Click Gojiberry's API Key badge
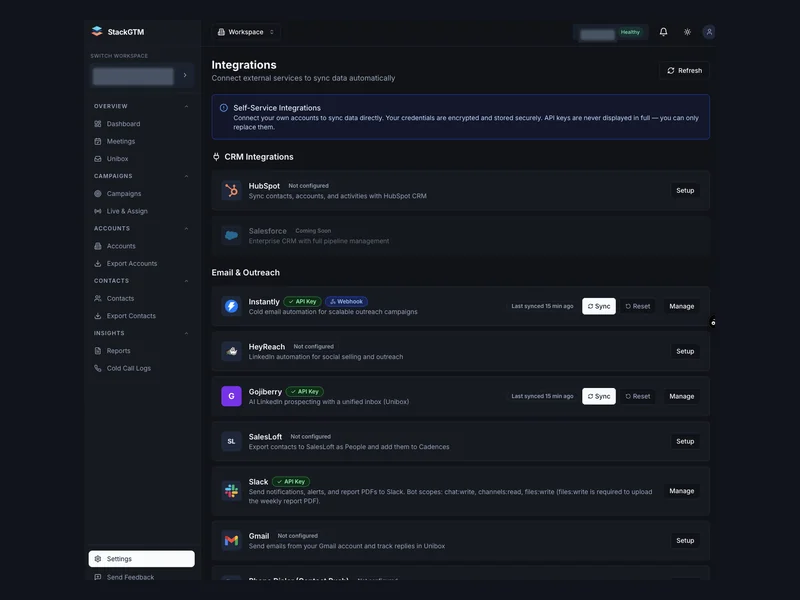The width and height of the screenshot is (800, 600). pos(305,391)
